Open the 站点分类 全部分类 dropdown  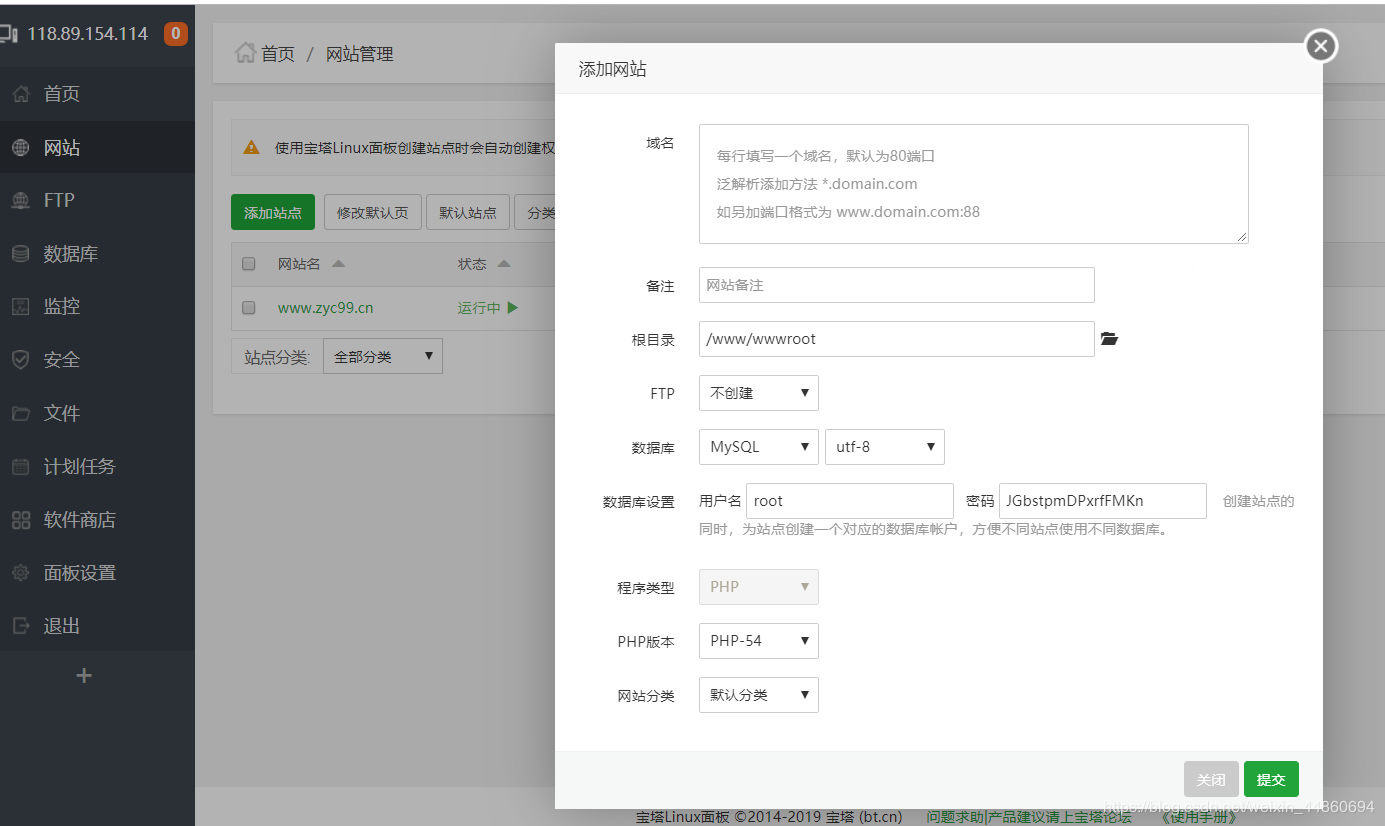(383, 356)
